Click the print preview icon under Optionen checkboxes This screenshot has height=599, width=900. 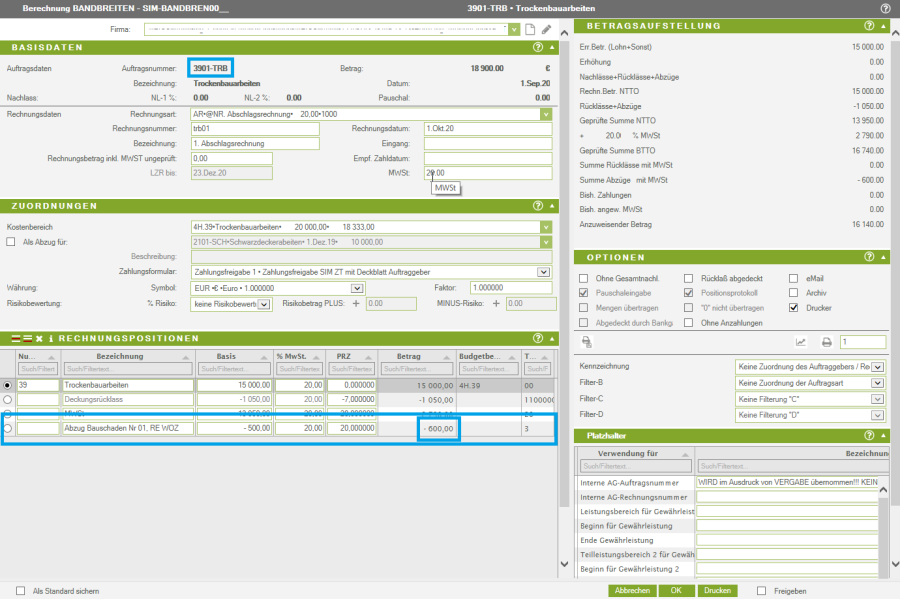(586, 342)
